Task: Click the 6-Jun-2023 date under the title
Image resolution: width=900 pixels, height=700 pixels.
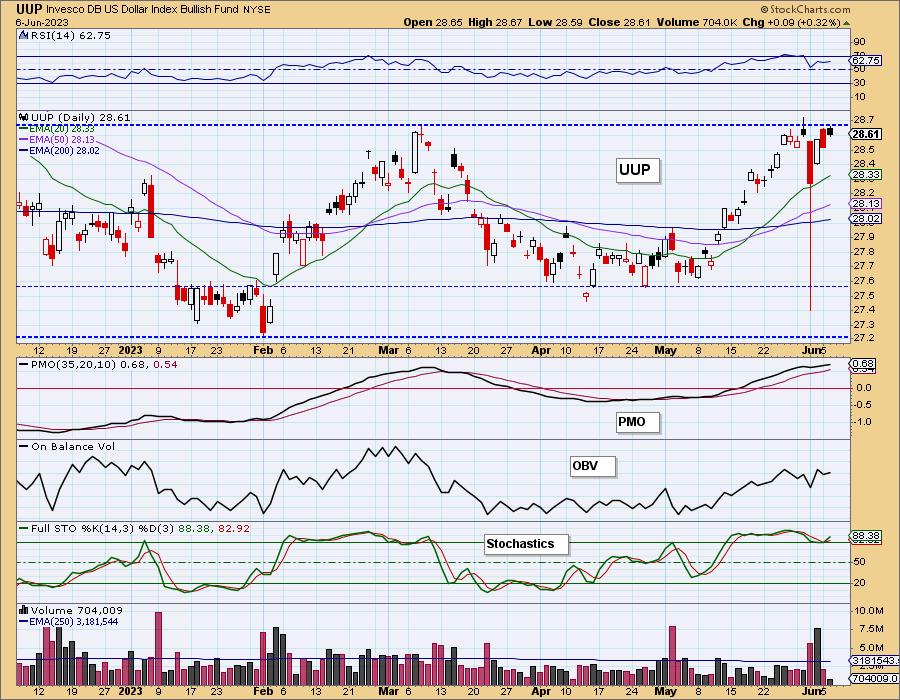Action: tap(42, 22)
